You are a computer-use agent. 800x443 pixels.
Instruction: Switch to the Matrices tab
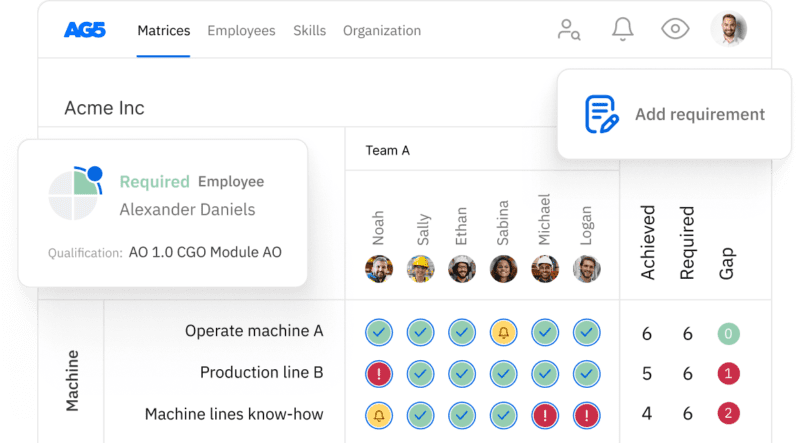[x=163, y=30]
